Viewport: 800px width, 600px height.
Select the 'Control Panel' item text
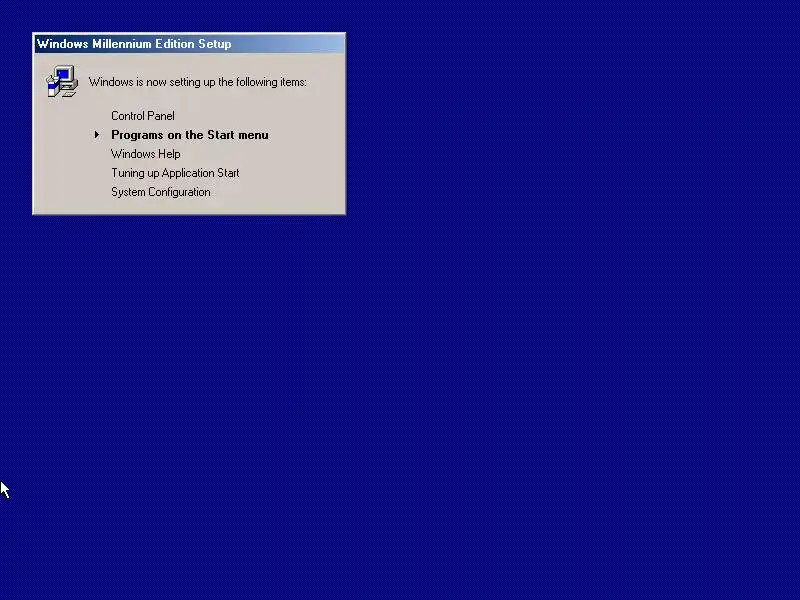(x=143, y=116)
